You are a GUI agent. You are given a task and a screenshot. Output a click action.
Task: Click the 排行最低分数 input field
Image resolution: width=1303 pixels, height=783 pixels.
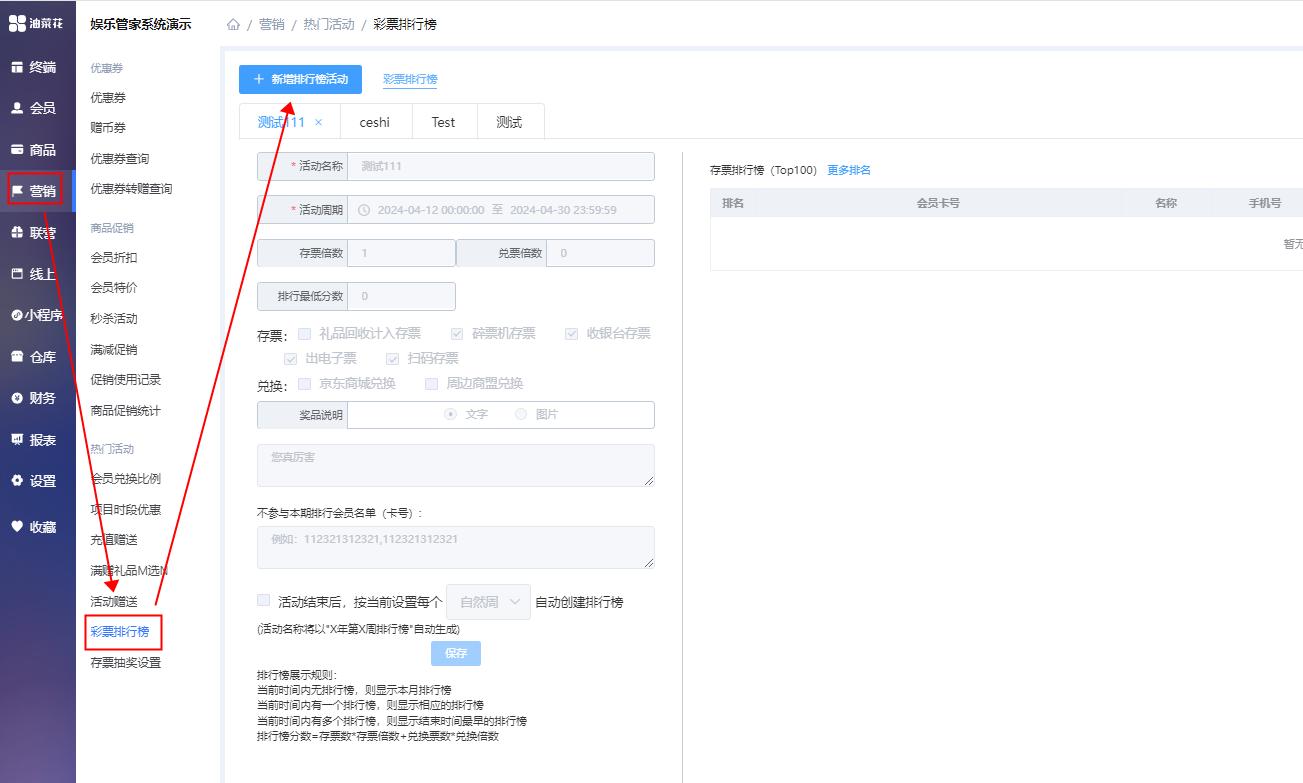pyautogui.click(x=401, y=296)
